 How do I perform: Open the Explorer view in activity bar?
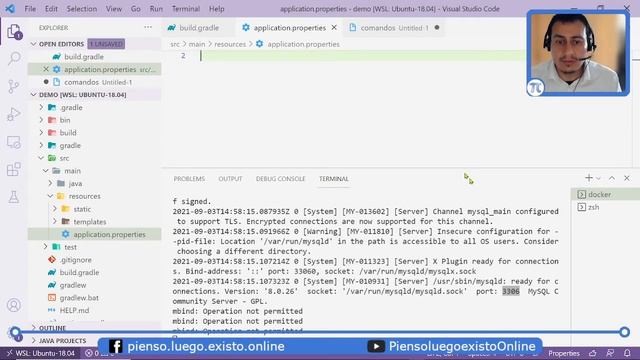coord(14,31)
